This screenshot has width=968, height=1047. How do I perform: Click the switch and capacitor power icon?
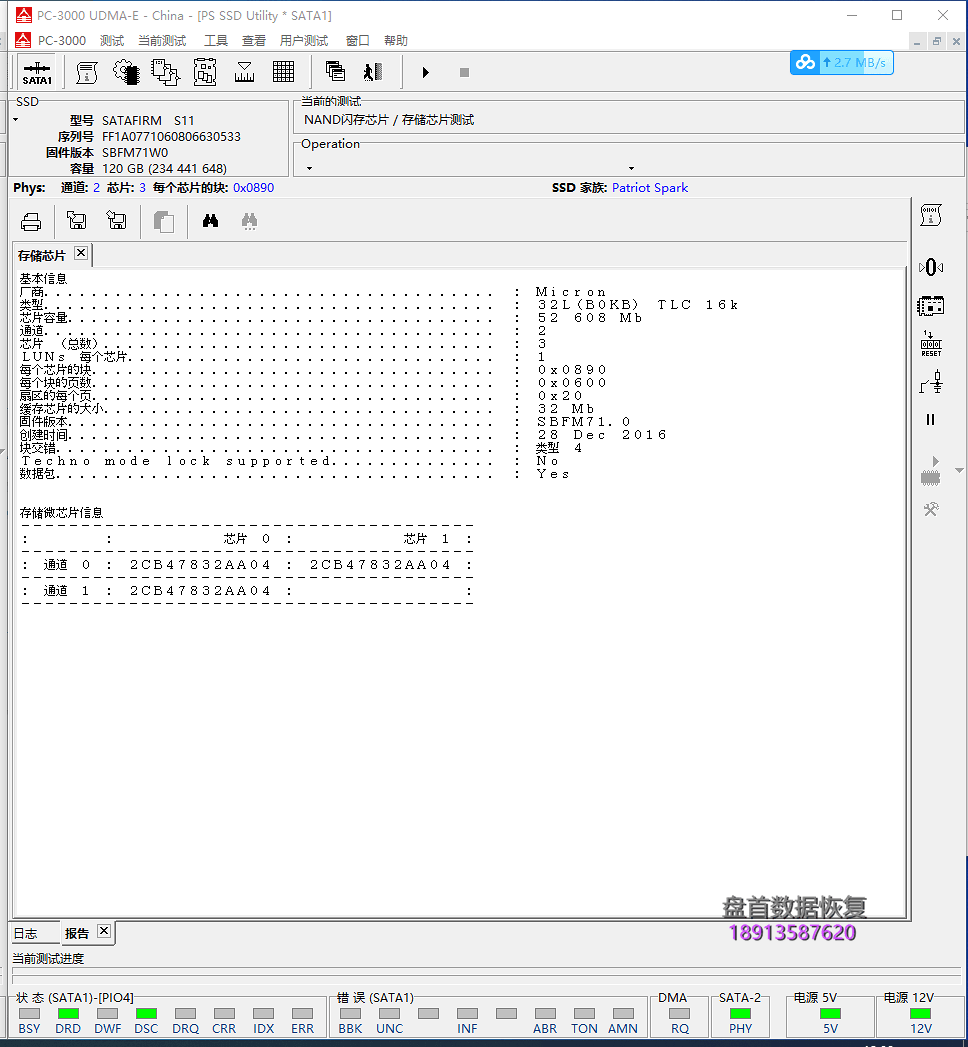(931, 383)
